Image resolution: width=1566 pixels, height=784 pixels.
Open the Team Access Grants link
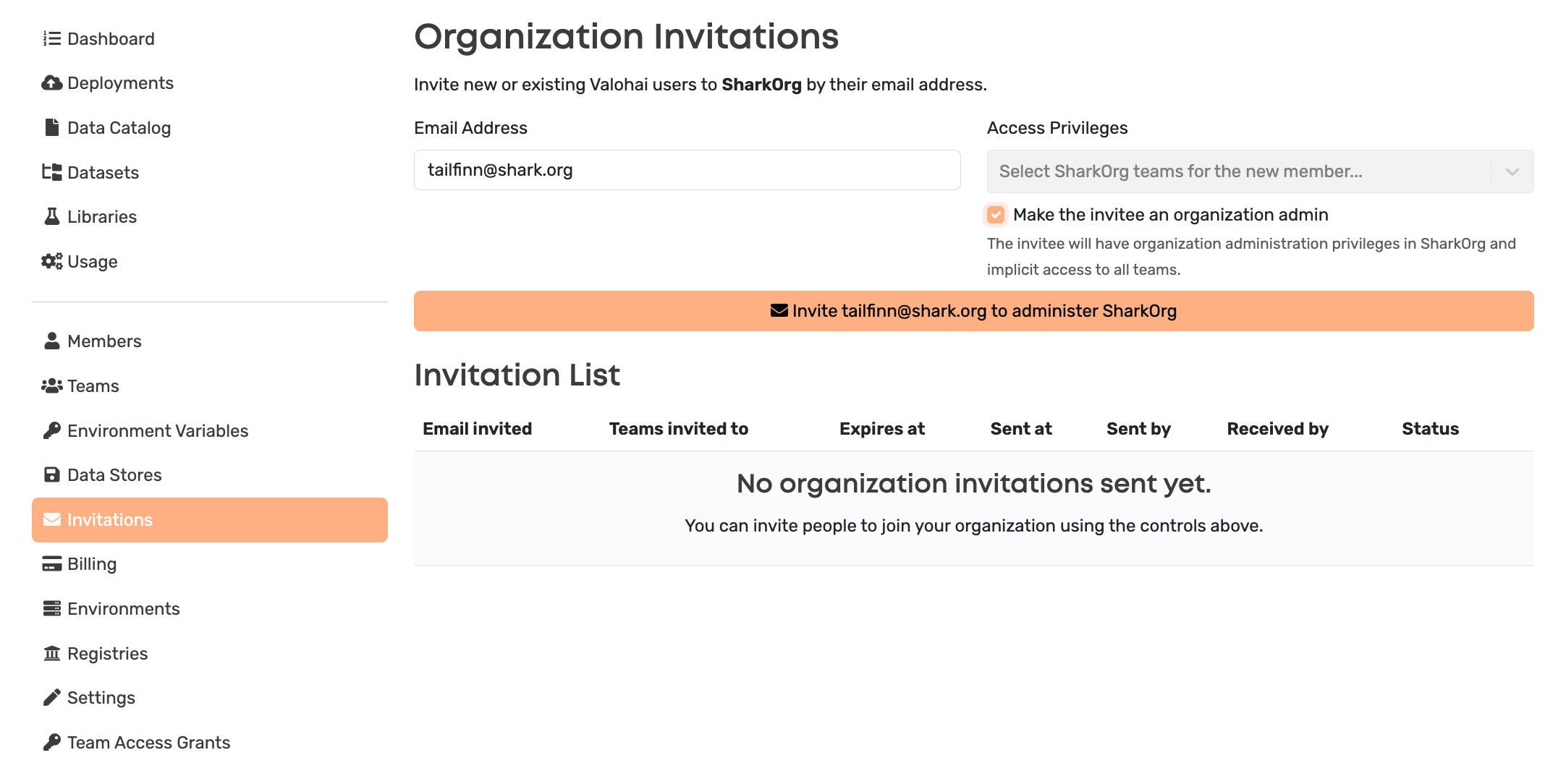pyautogui.click(x=148, y=743)
